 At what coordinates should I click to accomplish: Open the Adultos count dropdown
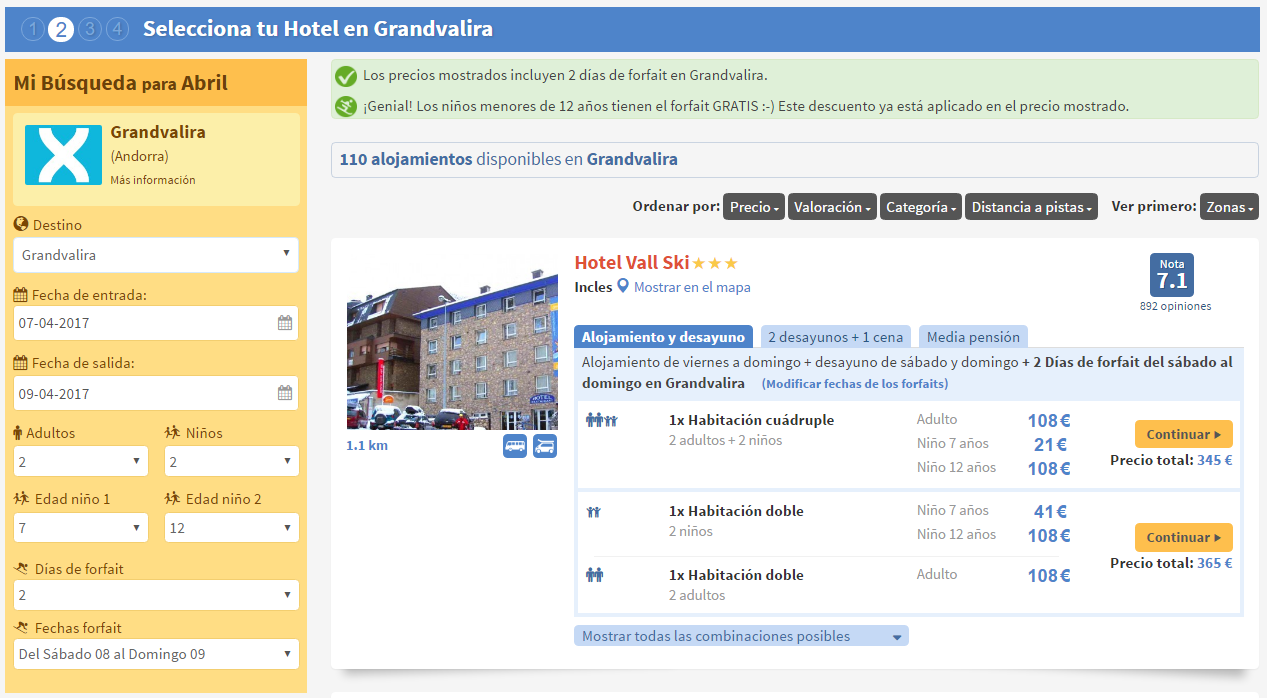(81, 461)
